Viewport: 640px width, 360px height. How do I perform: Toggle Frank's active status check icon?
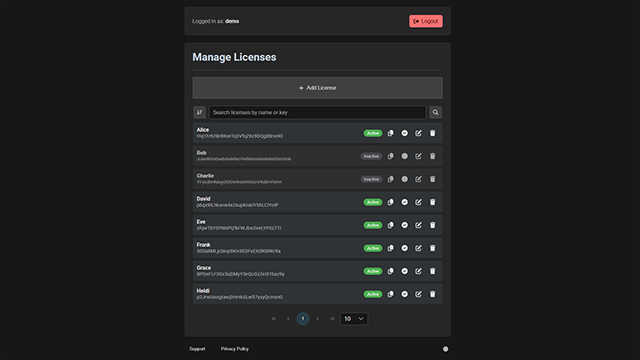[x=404, y=248]
